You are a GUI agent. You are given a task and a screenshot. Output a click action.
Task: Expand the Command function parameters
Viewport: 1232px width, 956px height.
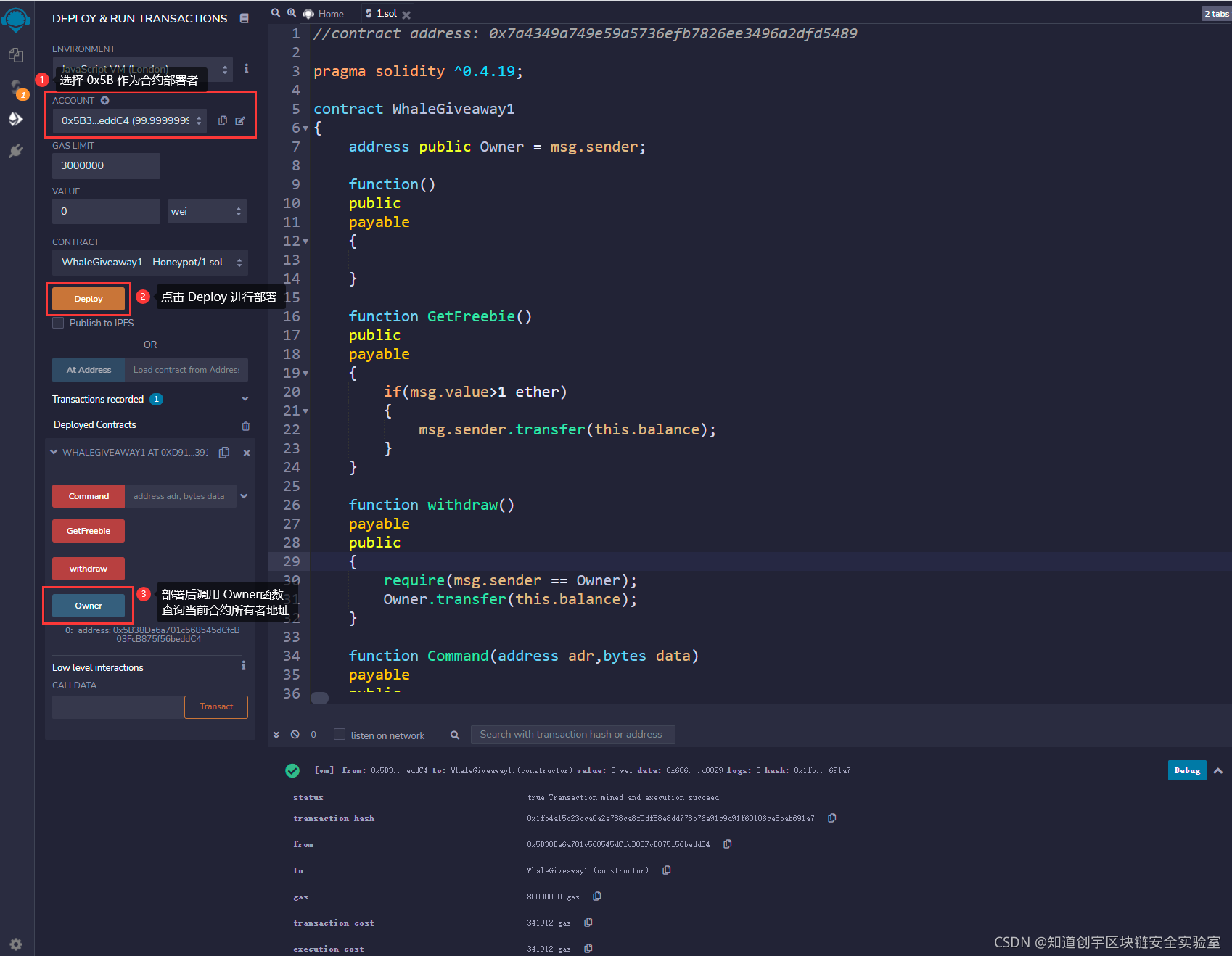245,496
